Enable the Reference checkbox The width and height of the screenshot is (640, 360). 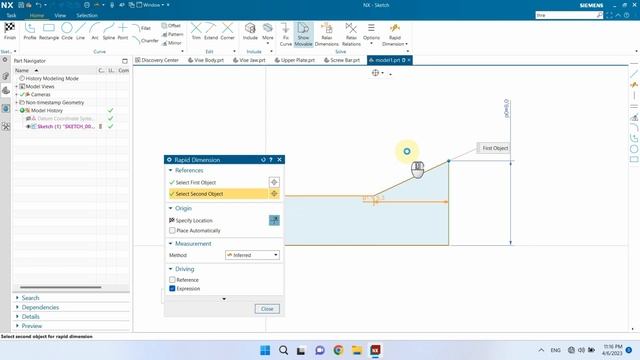pos(172,280)
